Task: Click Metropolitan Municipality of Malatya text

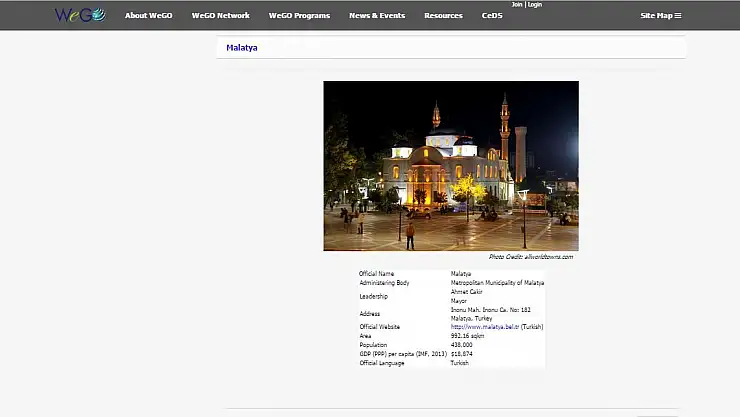Action: click(x=497, y=283)
